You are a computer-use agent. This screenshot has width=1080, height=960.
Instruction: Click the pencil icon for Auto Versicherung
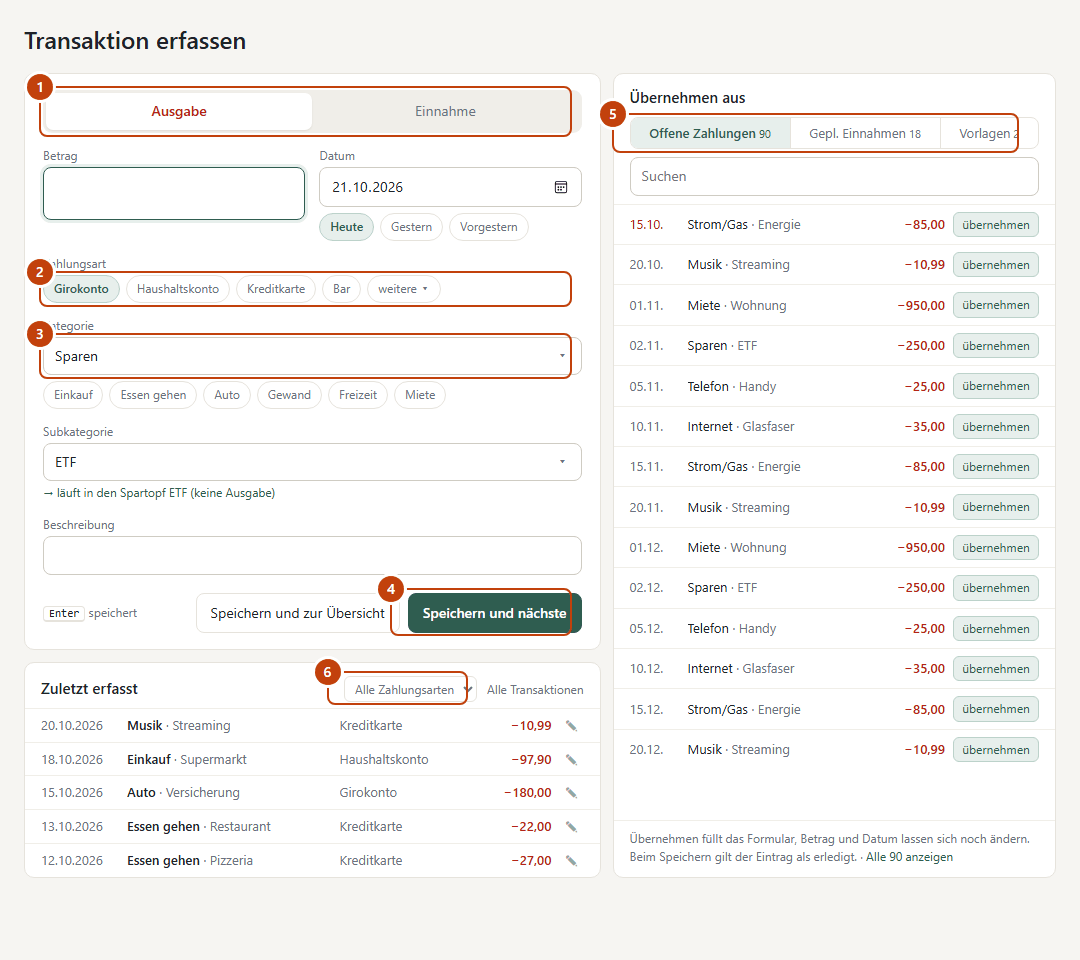click(x=571, y=793)
